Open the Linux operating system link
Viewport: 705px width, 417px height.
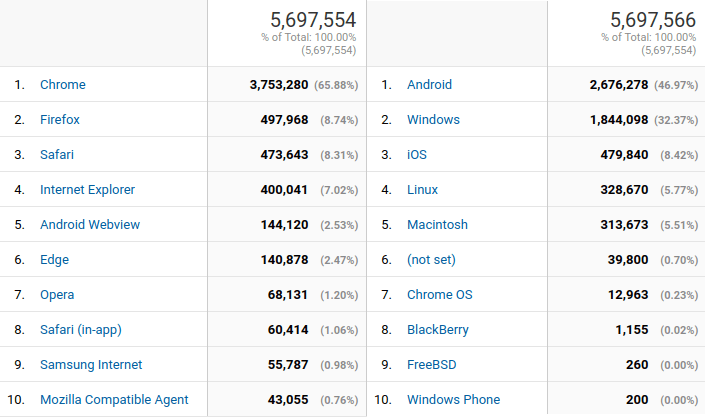[422, 190]
